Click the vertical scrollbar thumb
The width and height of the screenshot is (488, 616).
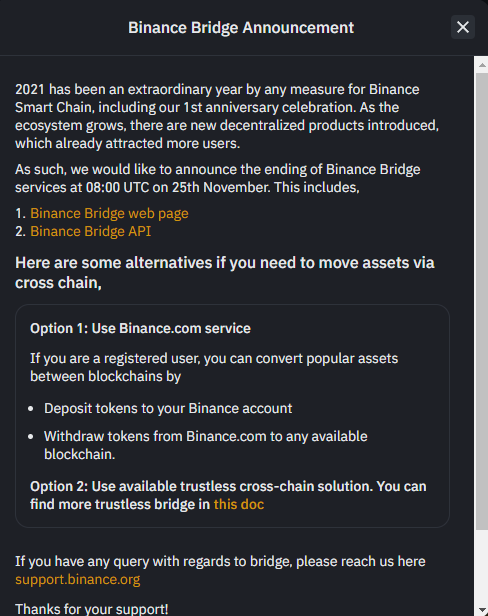click(482, 301)
